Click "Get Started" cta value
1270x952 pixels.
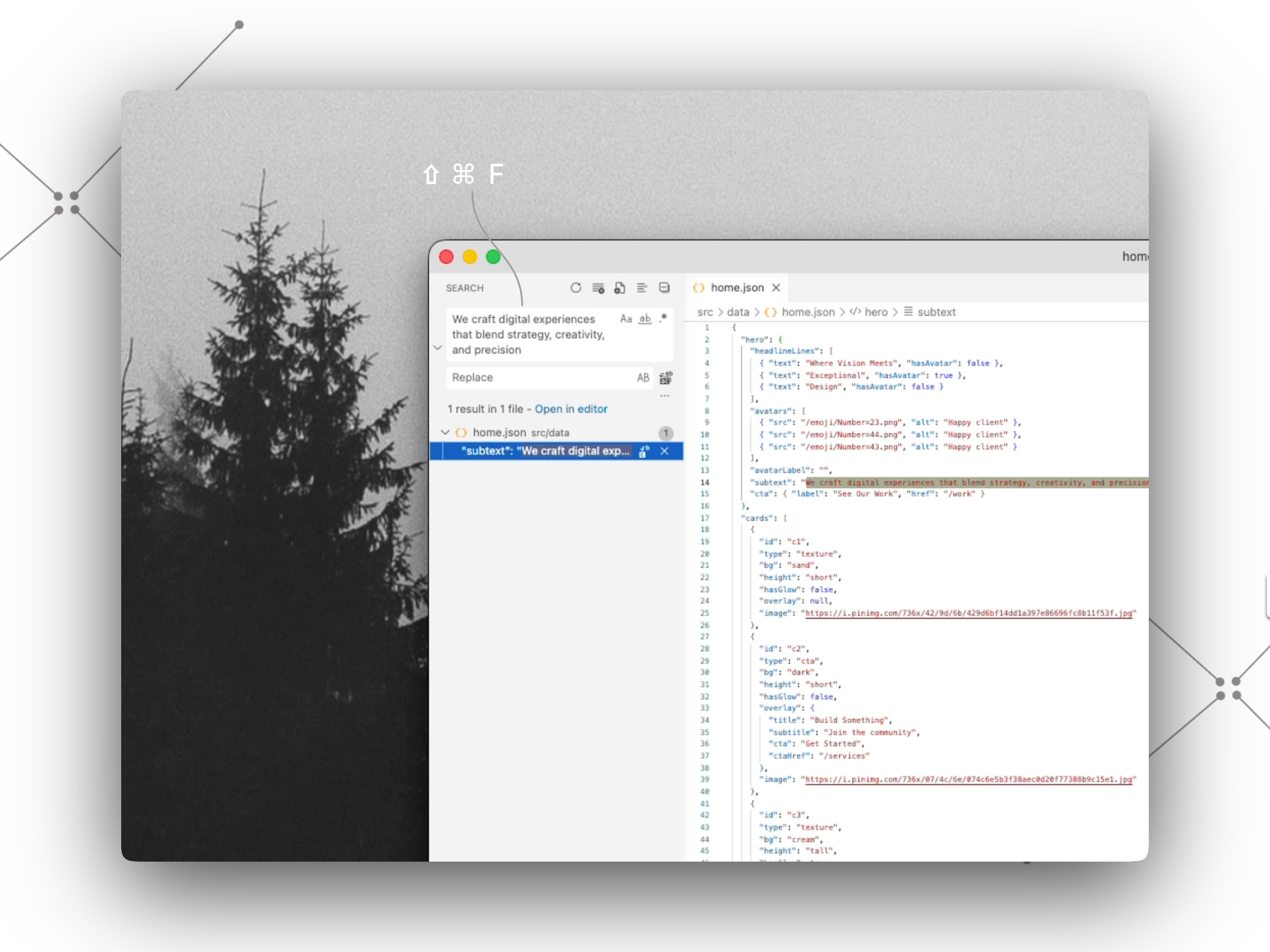tap(832, 744)
